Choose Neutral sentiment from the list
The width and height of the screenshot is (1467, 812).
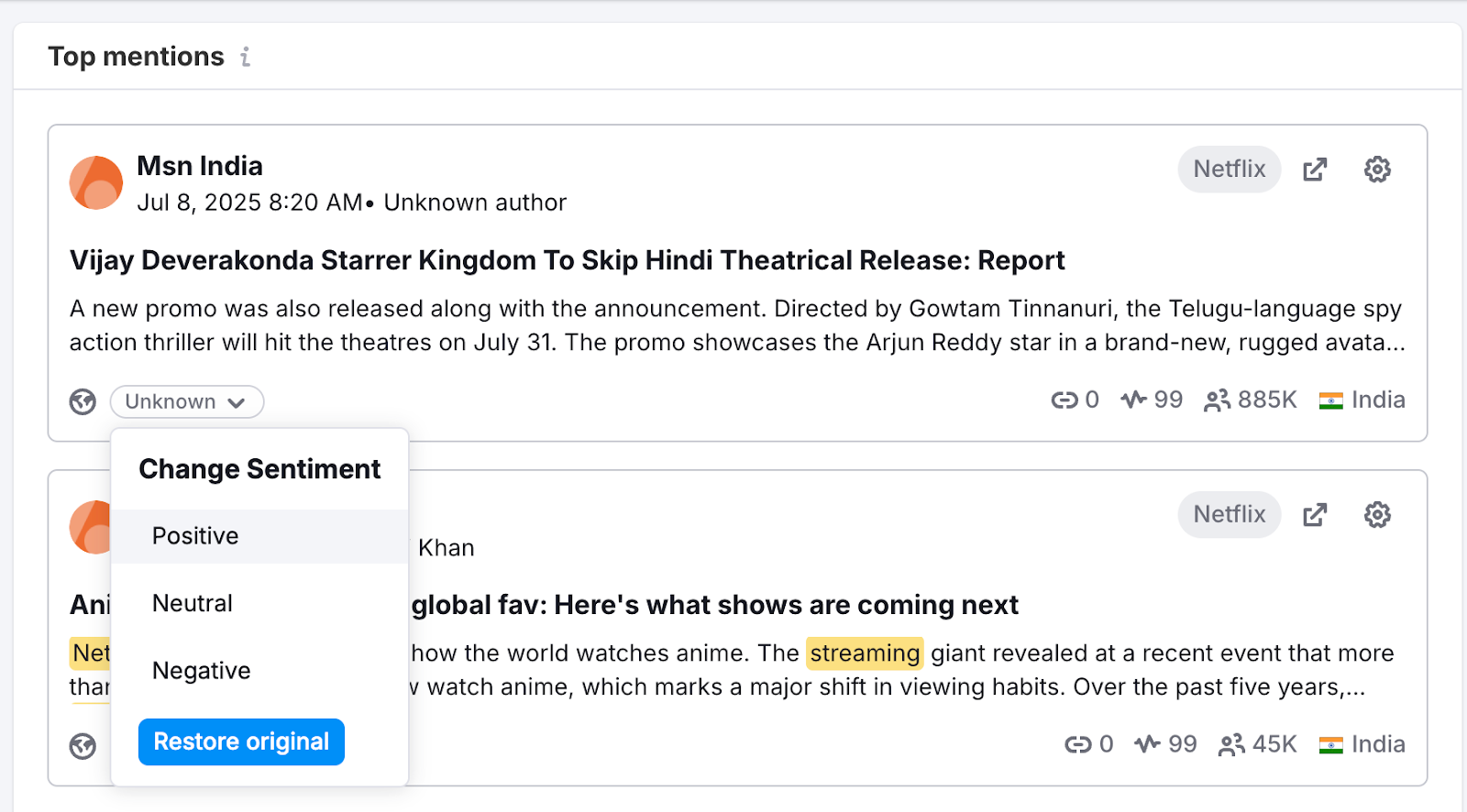coord(193,603)
